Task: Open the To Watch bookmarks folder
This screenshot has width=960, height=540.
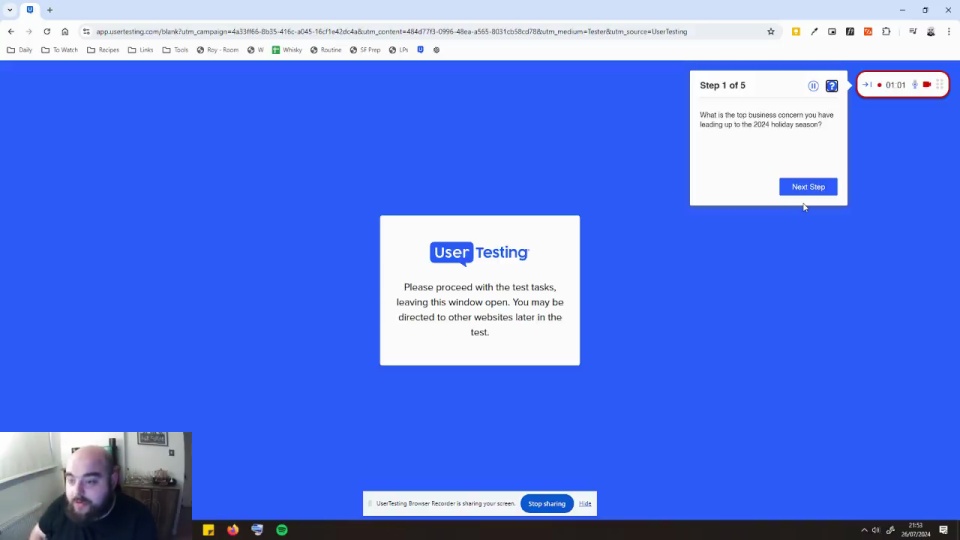Action: (x=59, y=50)
